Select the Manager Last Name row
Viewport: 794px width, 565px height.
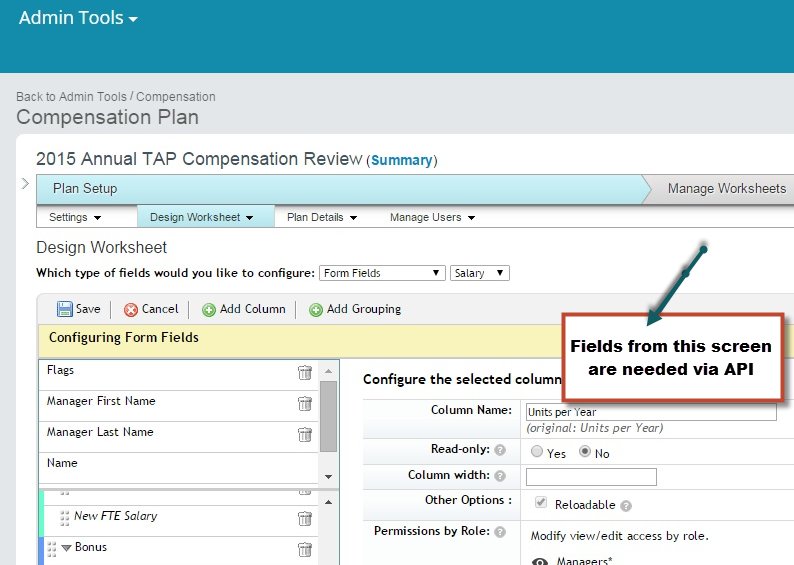click(178, 437)
